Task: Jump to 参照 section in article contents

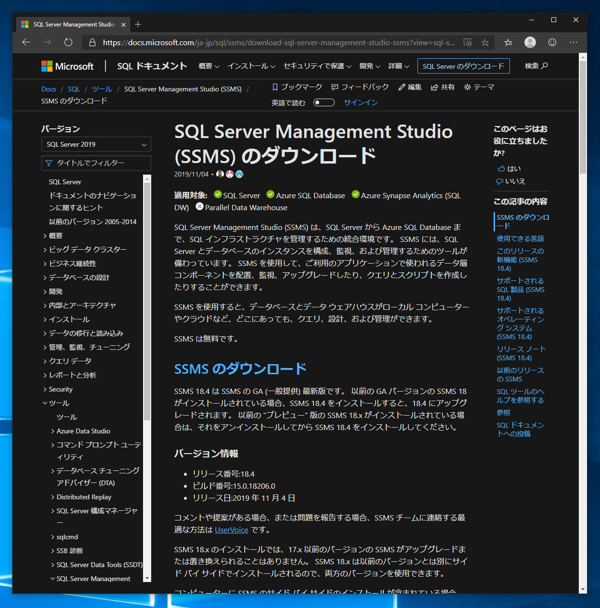Action: (503, 413)
